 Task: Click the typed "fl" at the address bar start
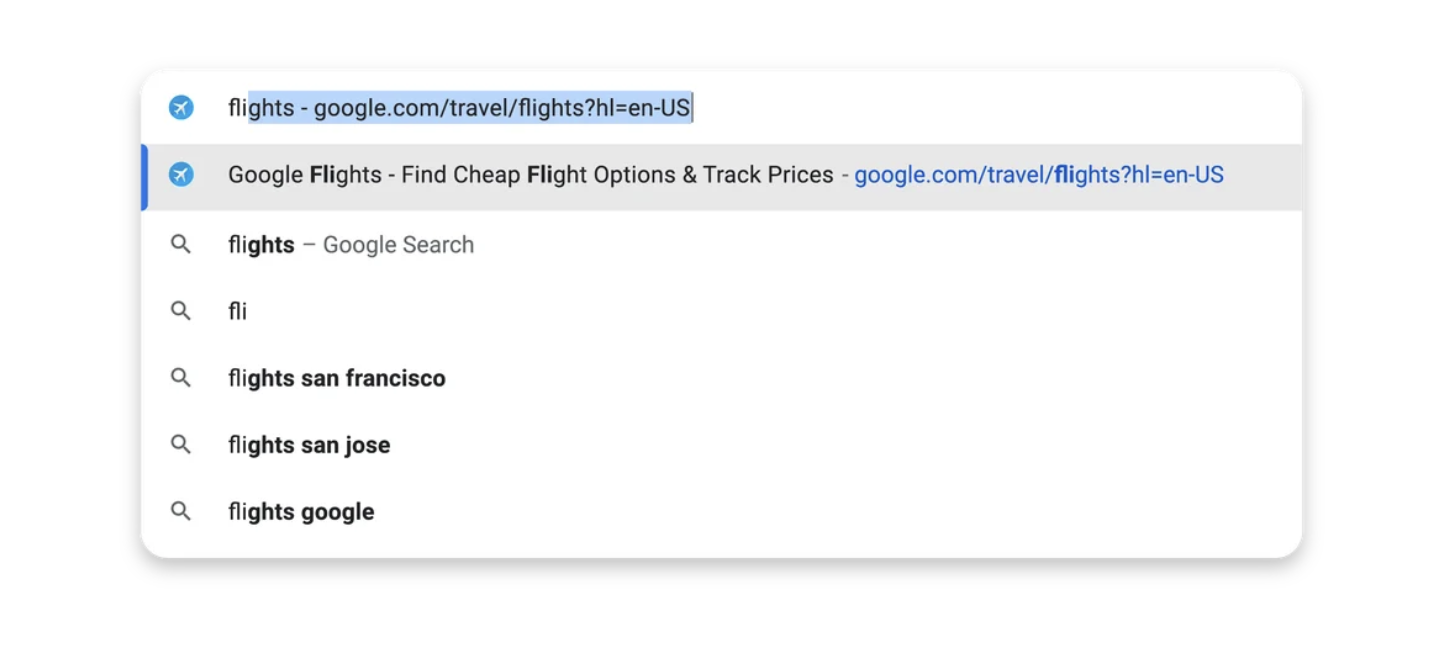pyautogui.click(x=236, y=108)
